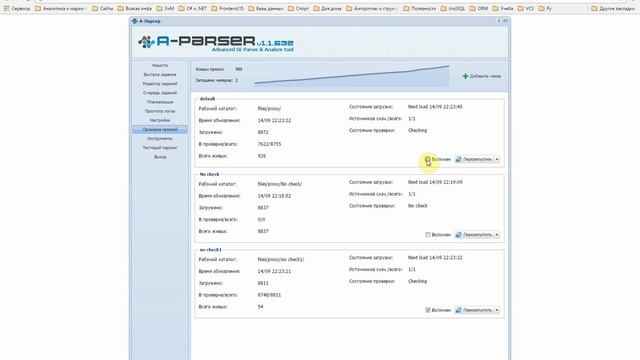
Task: Click Next load 14/09 22:23:32 status text
Action: tap(435, 258)
